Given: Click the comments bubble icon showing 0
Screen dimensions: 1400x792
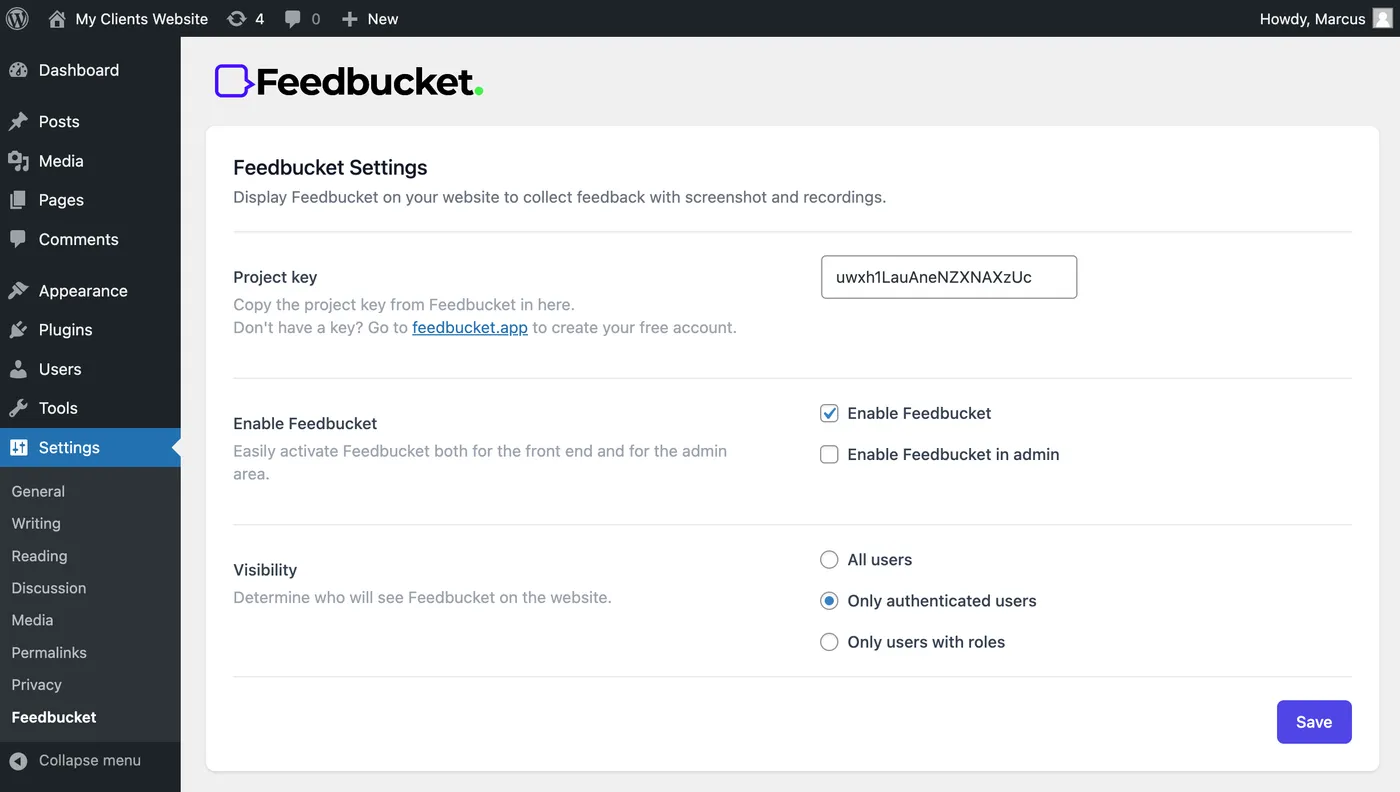Looking at the screenshot, I should (x=293, y=18).
